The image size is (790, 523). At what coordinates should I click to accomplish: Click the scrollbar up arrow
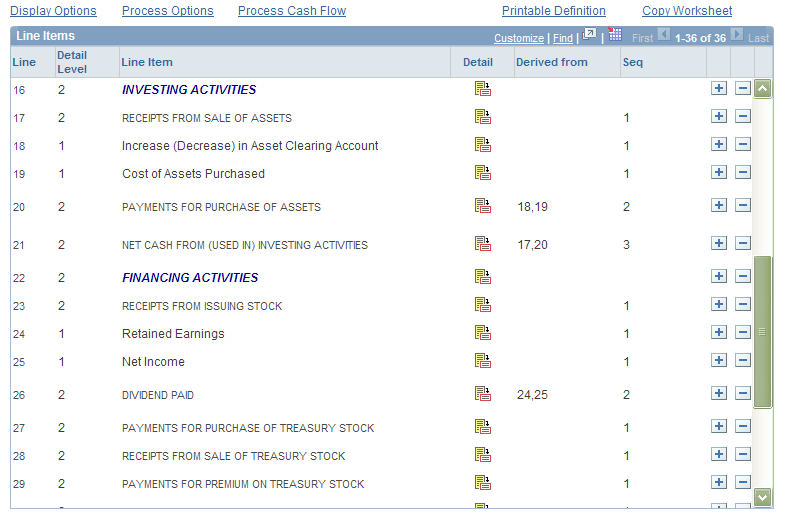pyautogui.click(x=763, y=89)
